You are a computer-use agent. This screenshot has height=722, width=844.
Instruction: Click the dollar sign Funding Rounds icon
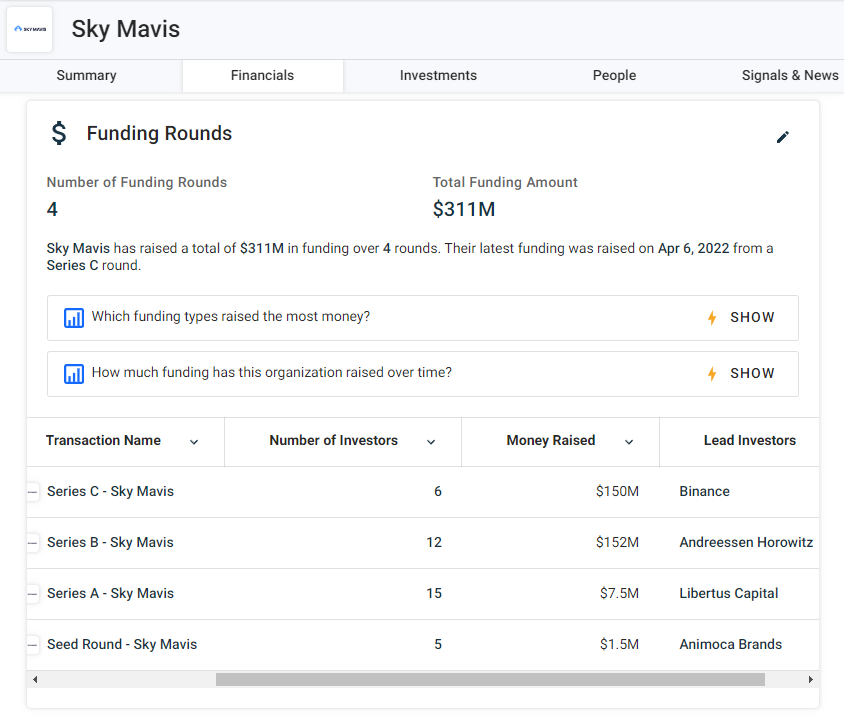[x=59, y=134]
